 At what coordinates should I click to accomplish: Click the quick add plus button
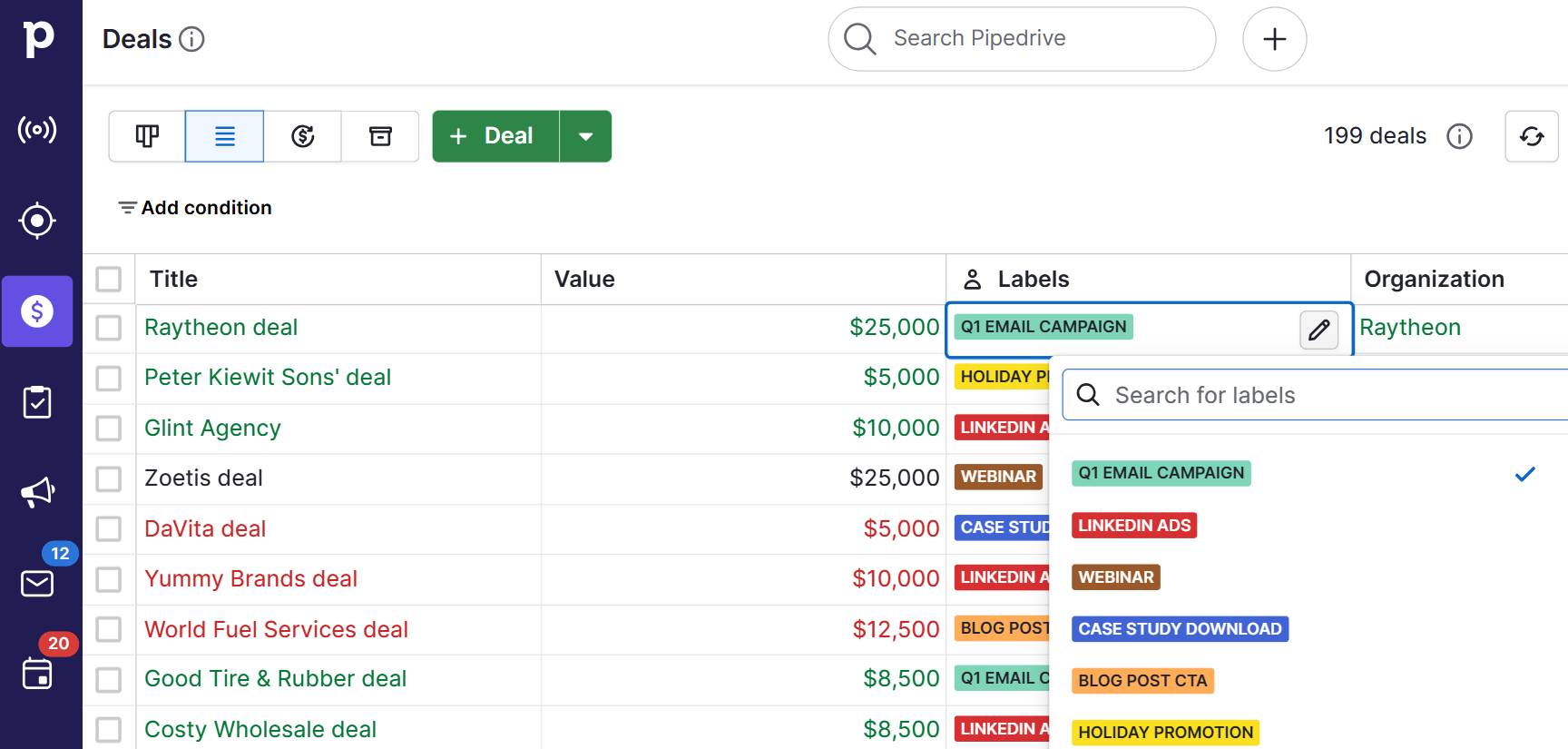[x=1274, y=39]
